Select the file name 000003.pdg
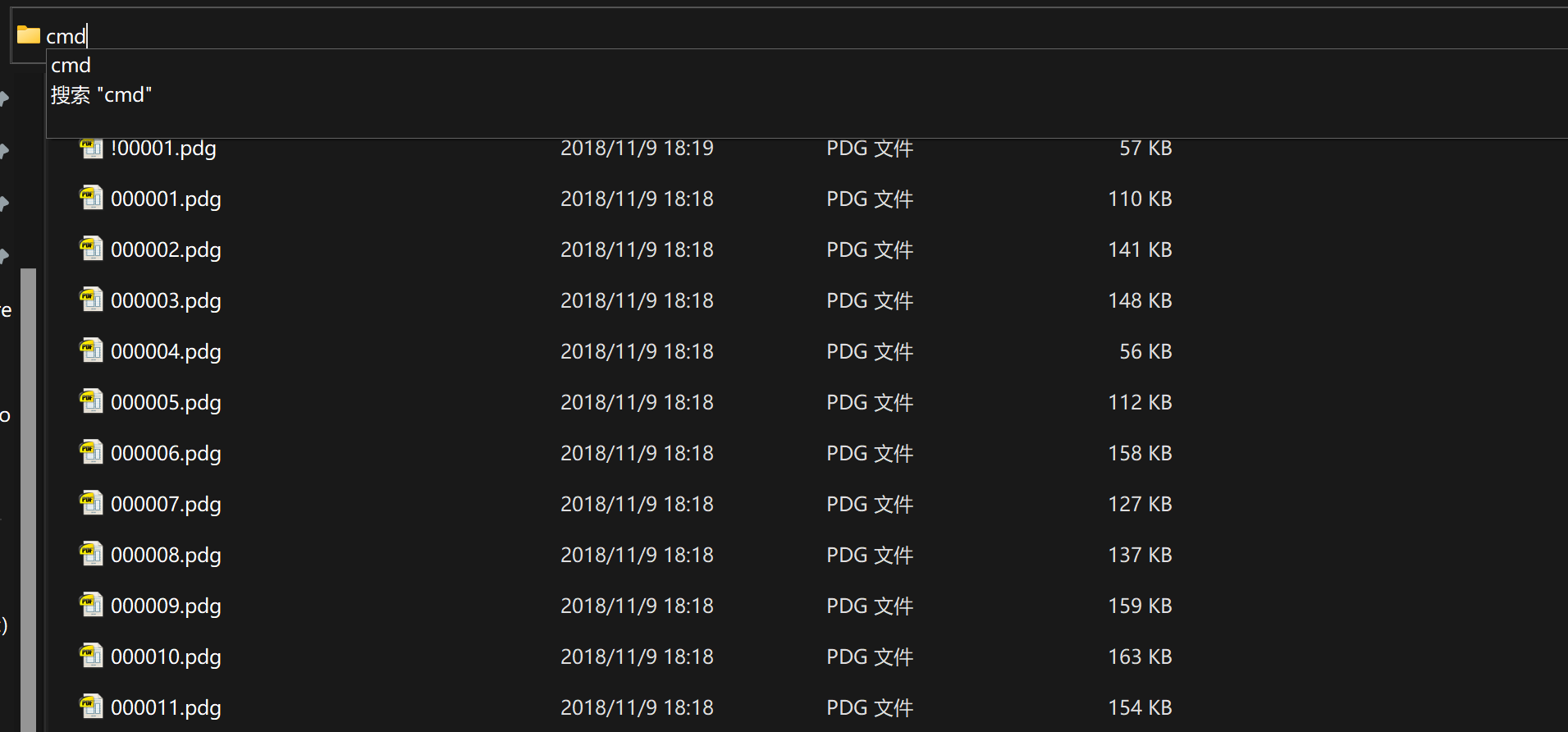The image size is (1568, 732). click(x=166, y=301)
